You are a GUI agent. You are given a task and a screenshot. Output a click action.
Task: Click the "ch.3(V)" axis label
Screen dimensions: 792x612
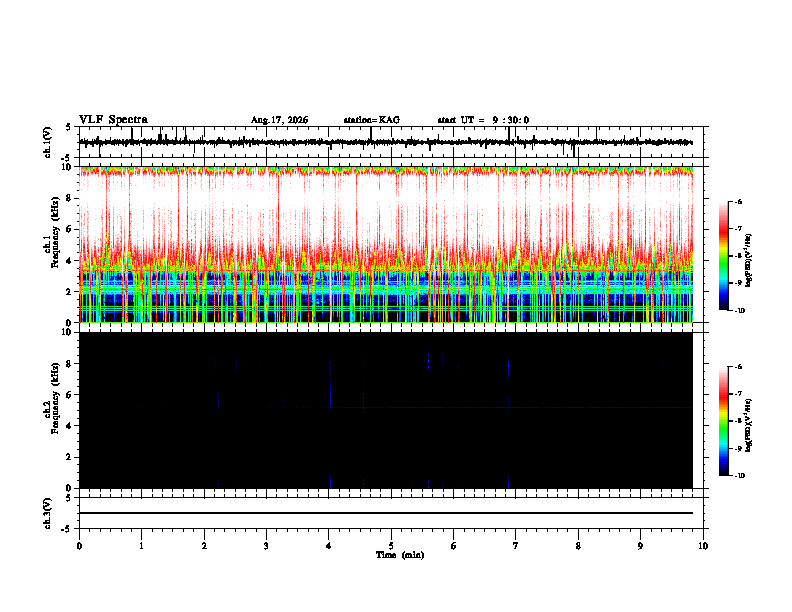pos(48,513)
